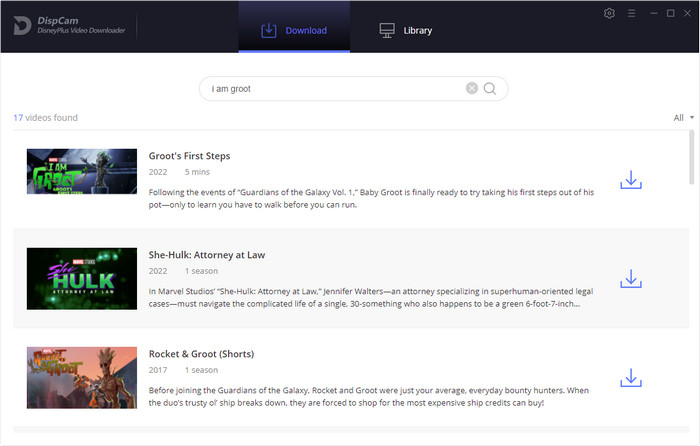Viewport: 700px width, 446px height.
Task: Open the hamburger menu icon
Action: click(x=631, y=13)
